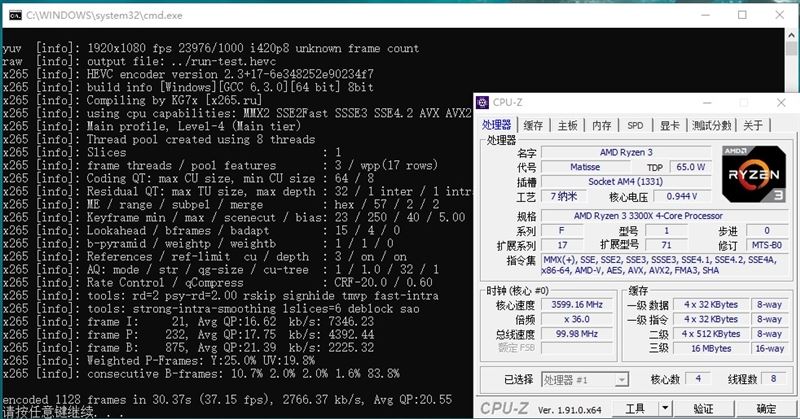The height and width of the screenshot is (419, 800).
Task: Click the 65.0 W TDP value
Action: point(690,167)
